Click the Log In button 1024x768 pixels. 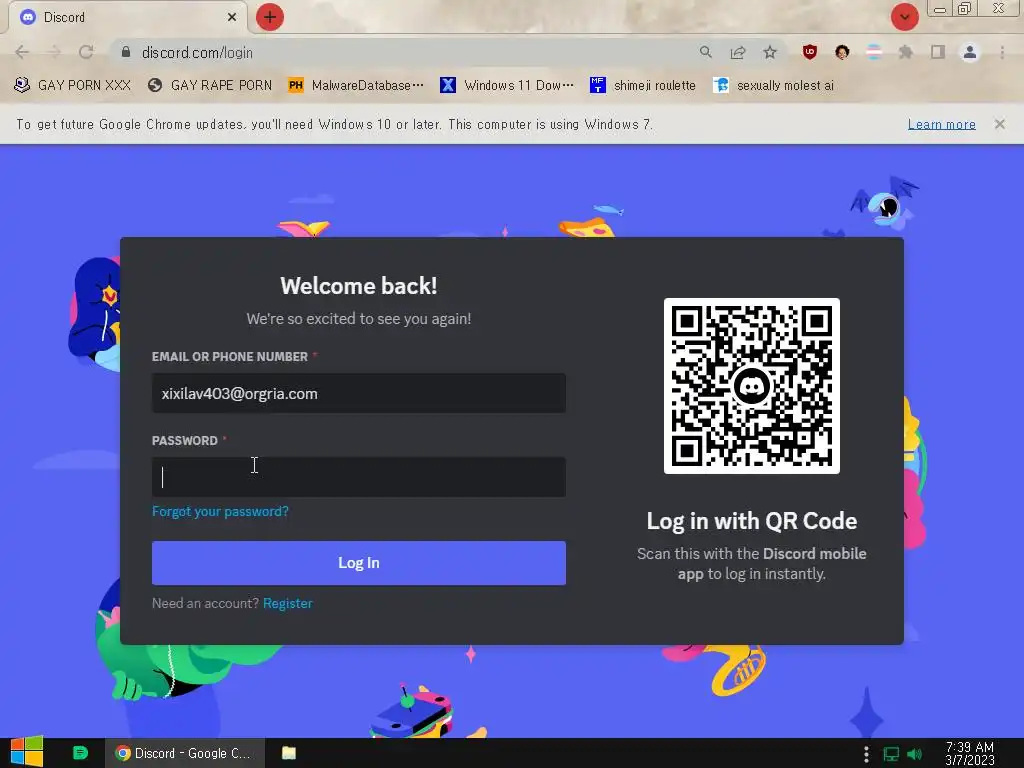click(359, 563)
